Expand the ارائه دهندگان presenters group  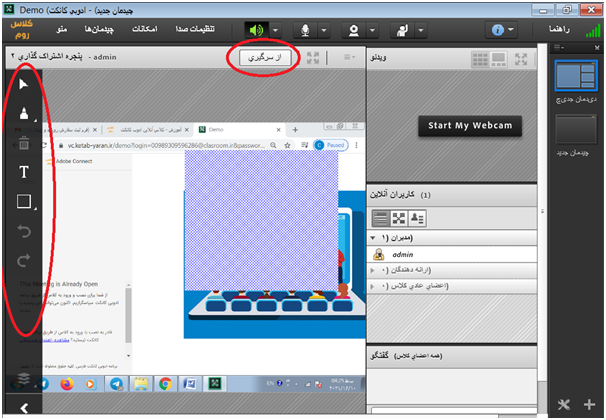(x=373, y=270)
